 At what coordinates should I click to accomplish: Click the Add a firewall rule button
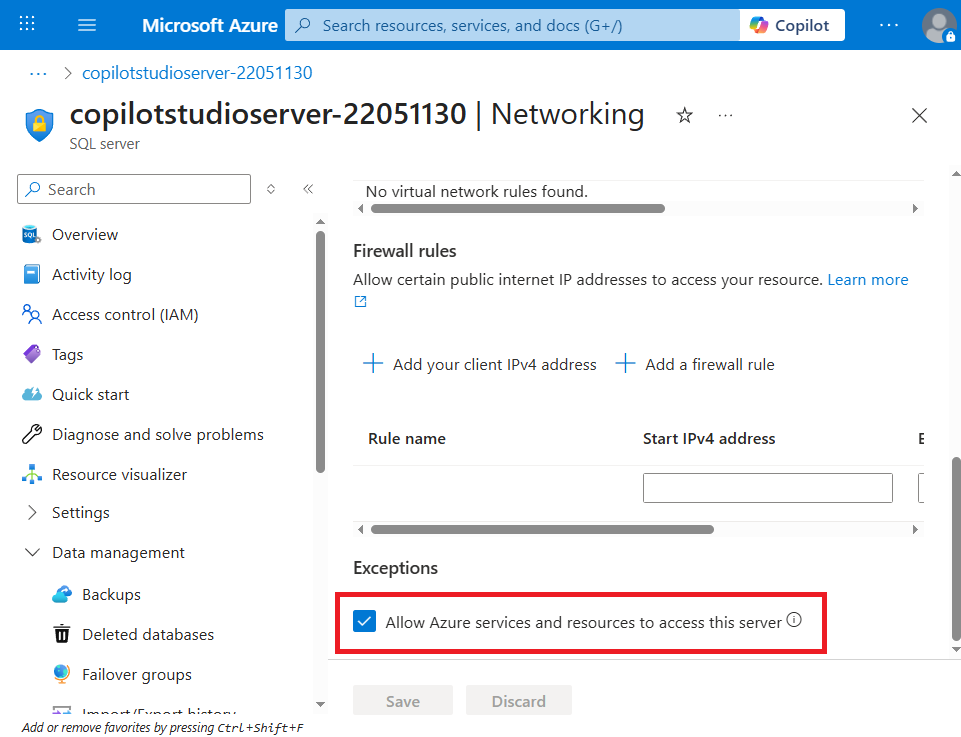coord(695,364)
